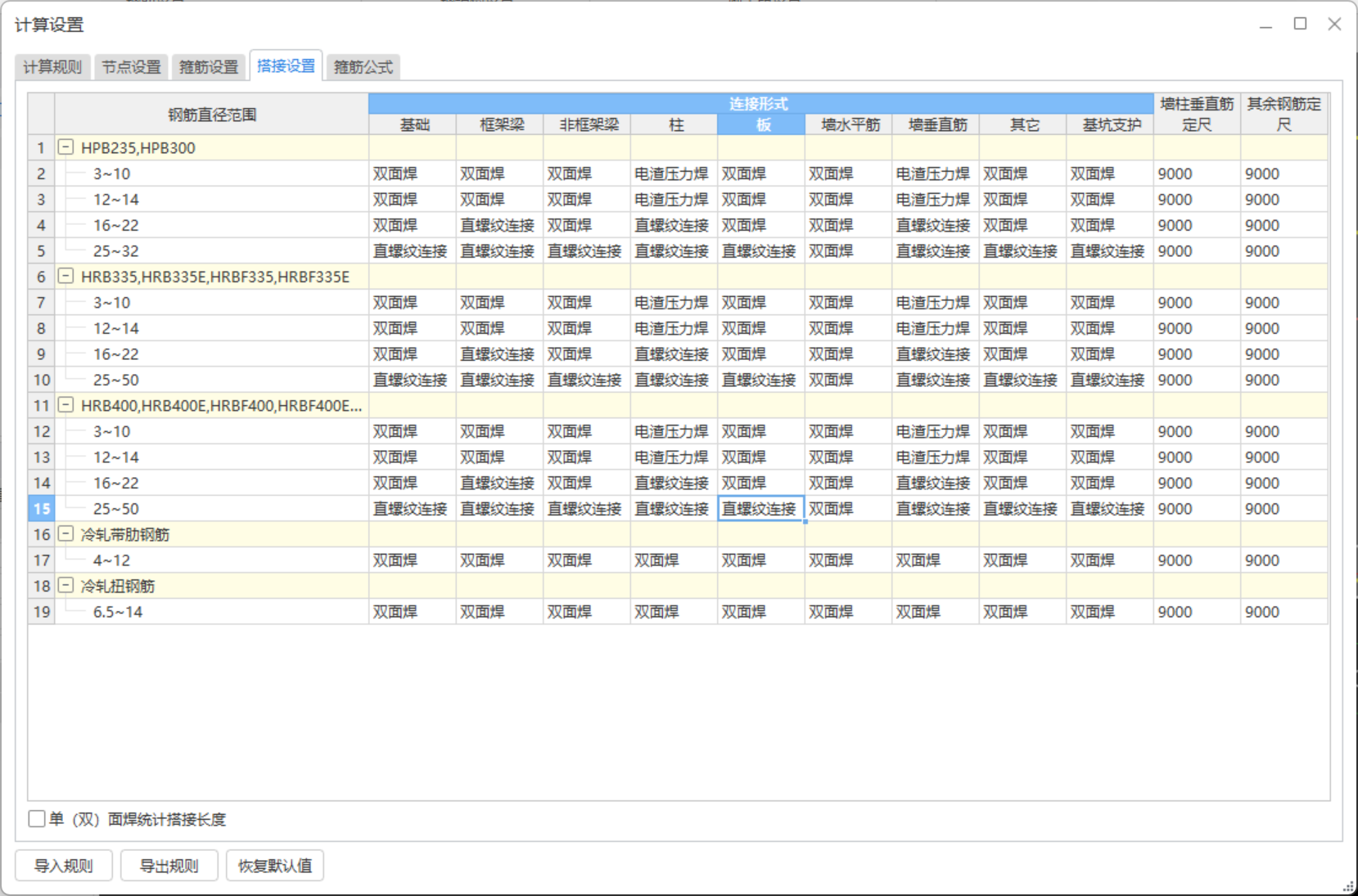
Task: Click 墙垂直筋 cell 双面焊 in row 19
Action: (x=936, y=611)
